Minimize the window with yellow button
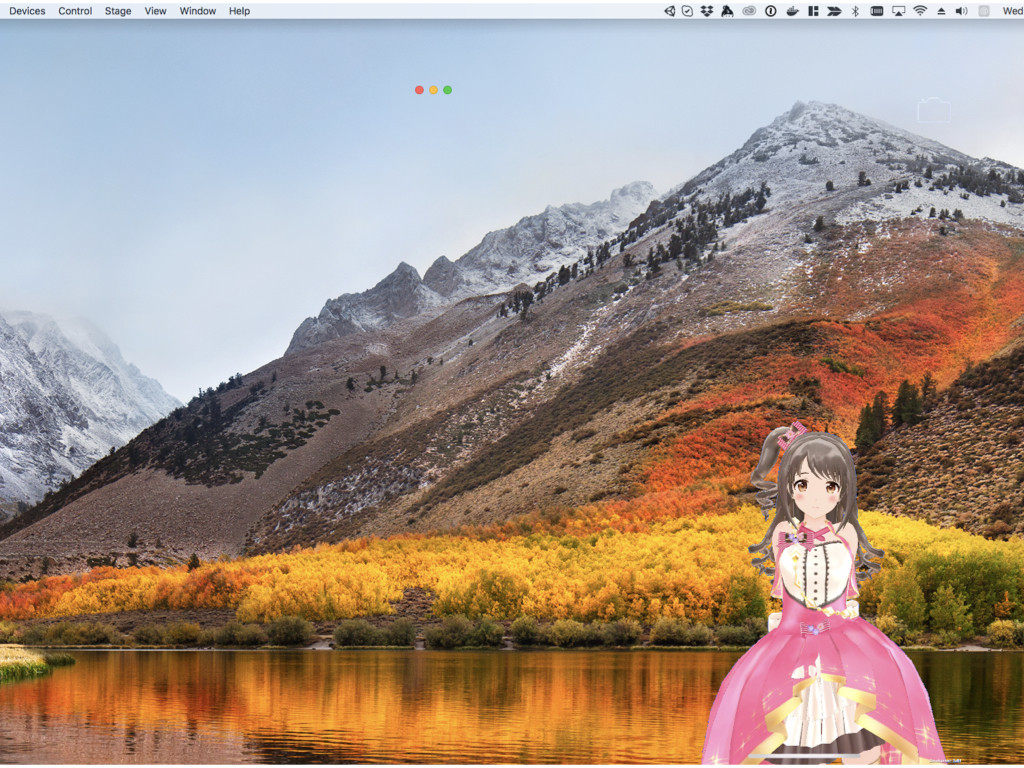This screenshot has height=768, width=1024. coord(434,90)
